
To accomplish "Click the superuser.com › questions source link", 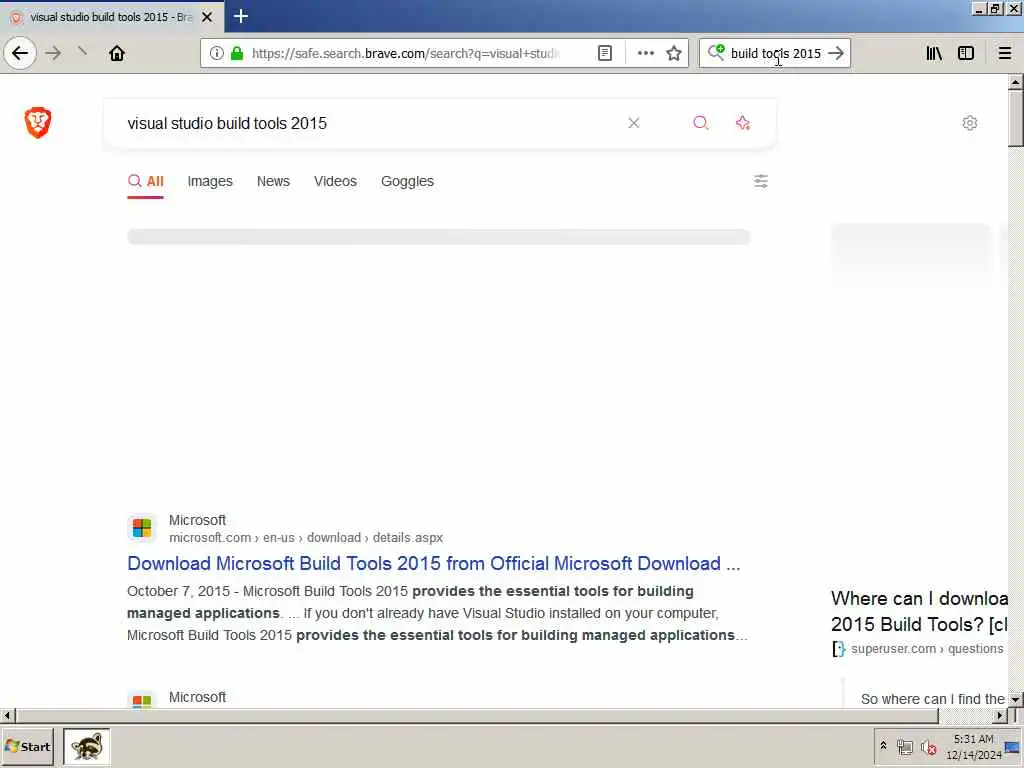I will click(x=927, y=648).
